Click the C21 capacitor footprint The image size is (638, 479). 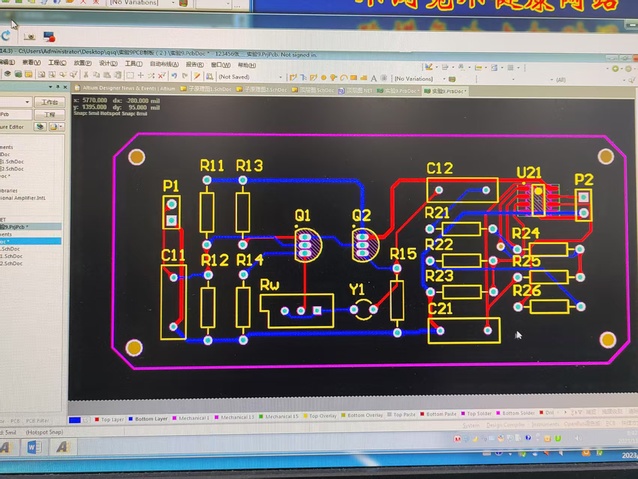[463, 331]
